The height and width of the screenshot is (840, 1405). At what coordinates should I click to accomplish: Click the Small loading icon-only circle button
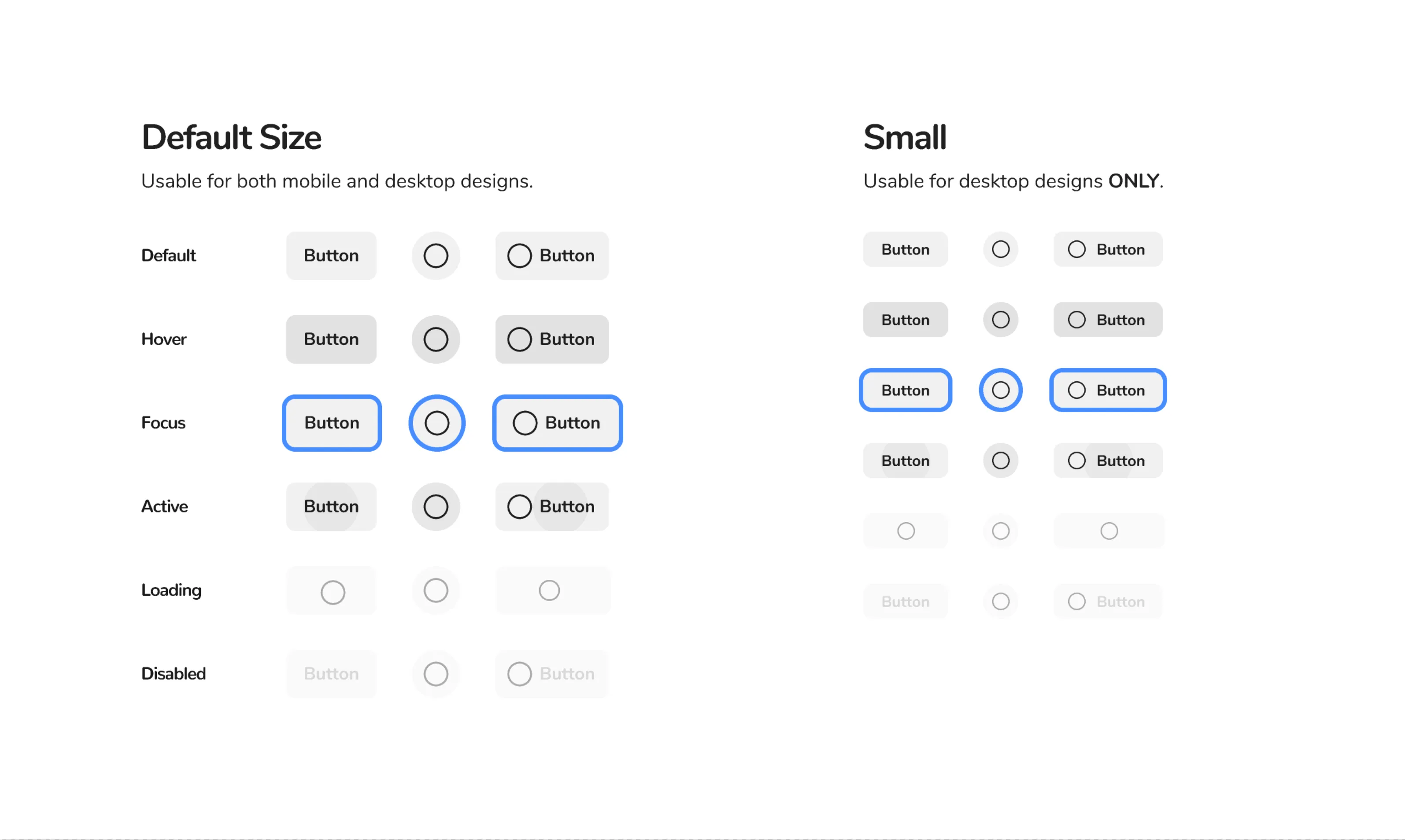(x=1001, y=531)
